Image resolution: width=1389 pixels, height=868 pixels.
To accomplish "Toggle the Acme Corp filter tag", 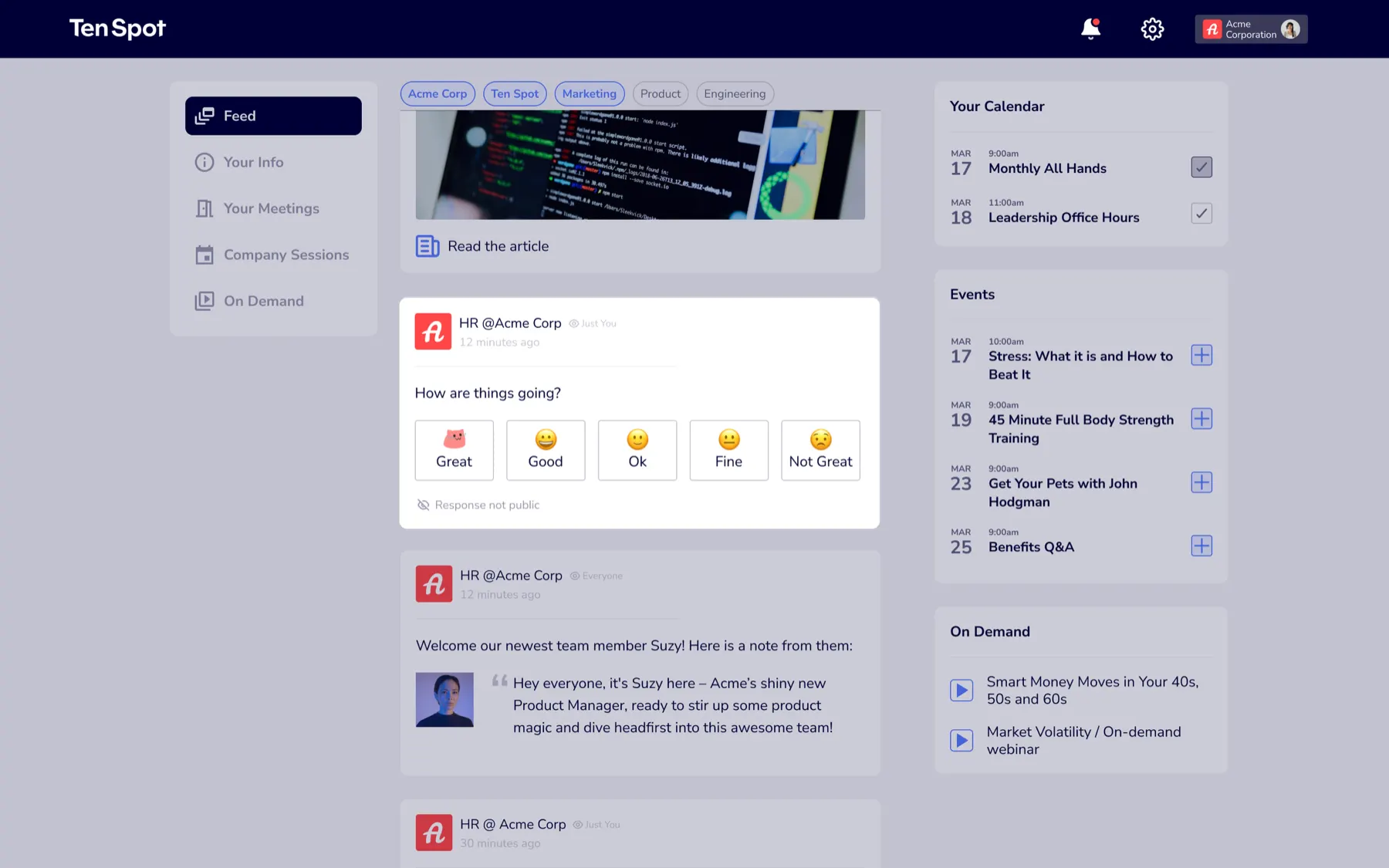I will click(x=438, y=93).
